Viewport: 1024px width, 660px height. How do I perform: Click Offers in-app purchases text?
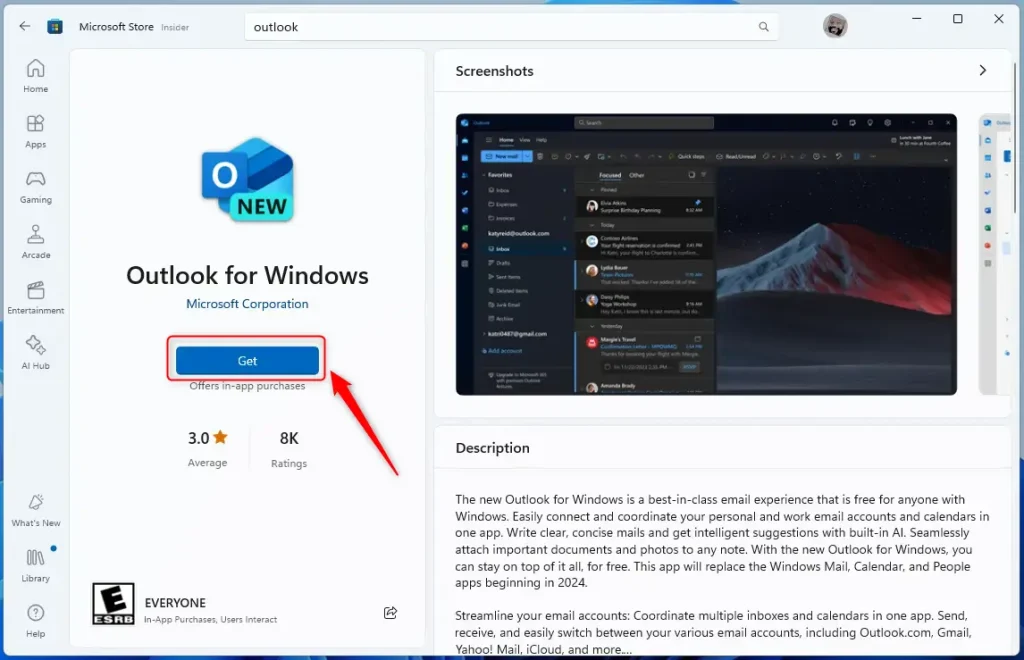point(248,386)
